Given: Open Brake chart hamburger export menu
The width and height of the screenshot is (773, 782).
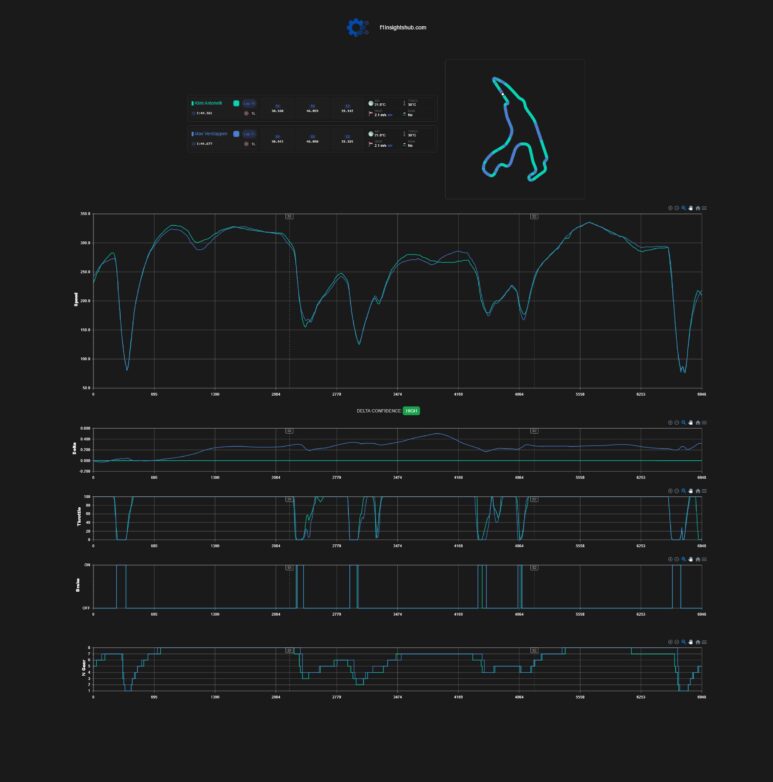Looking at the screenshot, I should (704, 559).
